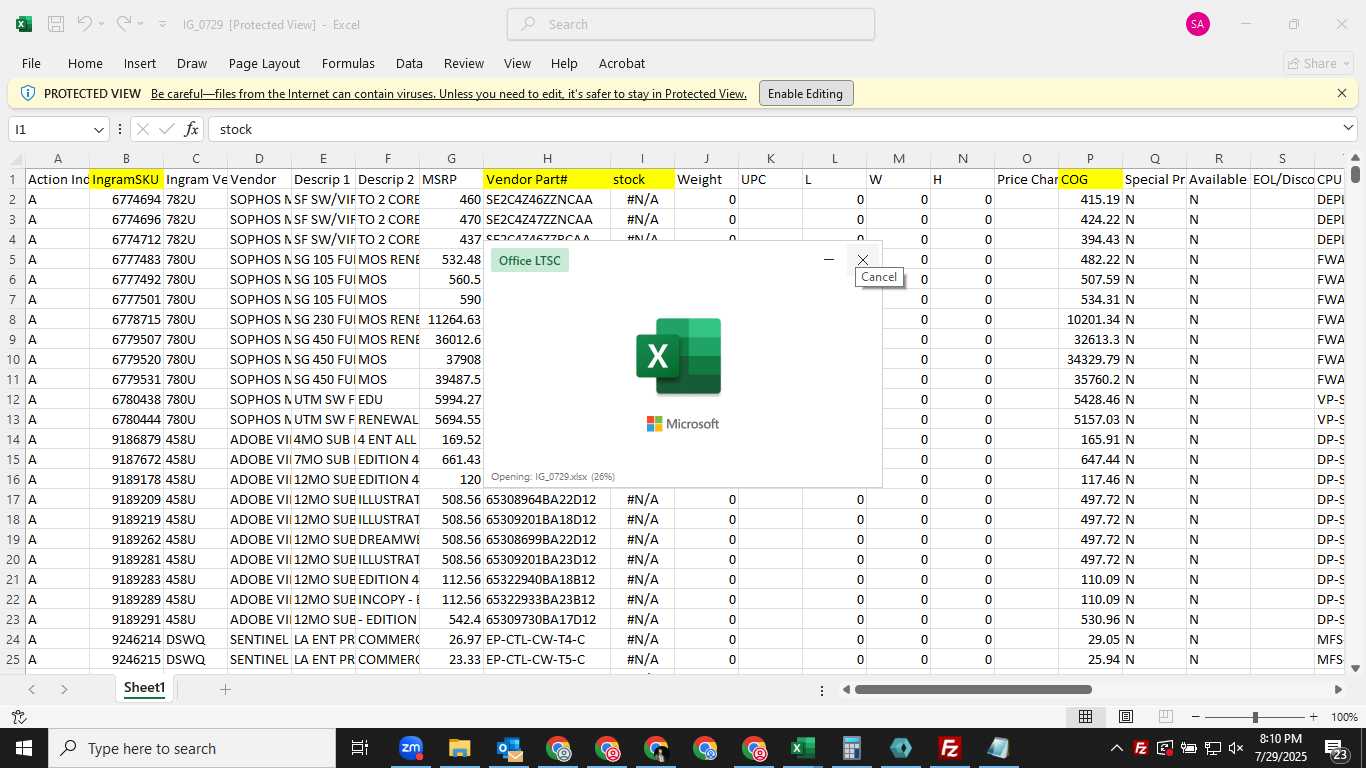Click the zoom slider handle
This screenshot has width=1366, height=768.
(x=1255, y=717)
